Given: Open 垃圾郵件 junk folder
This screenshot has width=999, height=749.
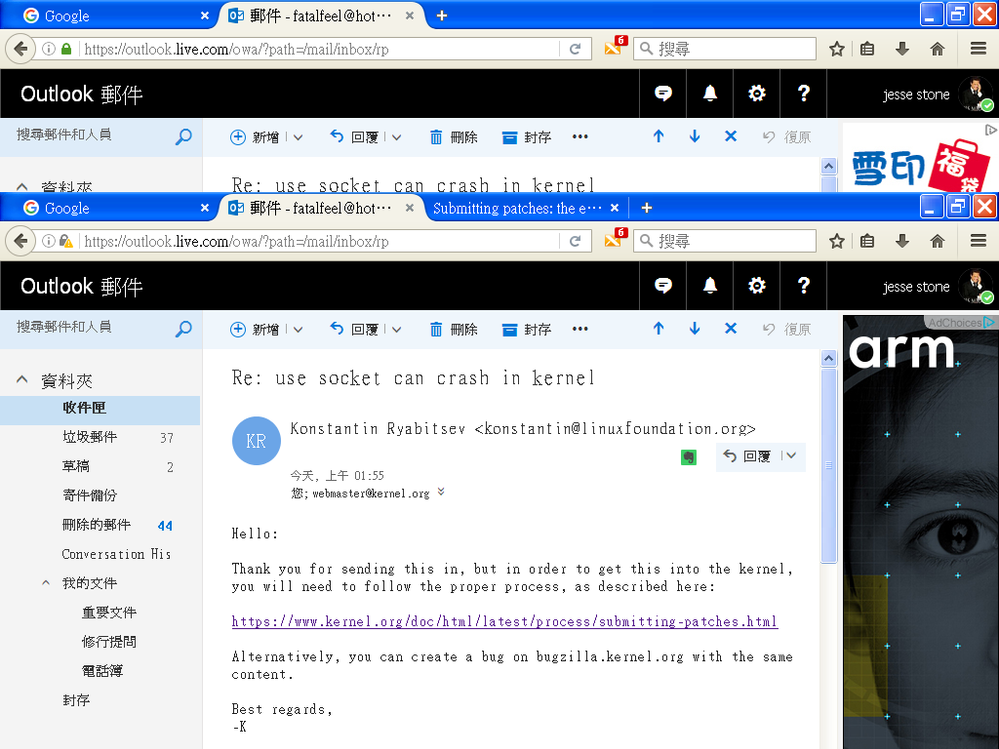Looking at the screenshot, I should coord(100,438).
